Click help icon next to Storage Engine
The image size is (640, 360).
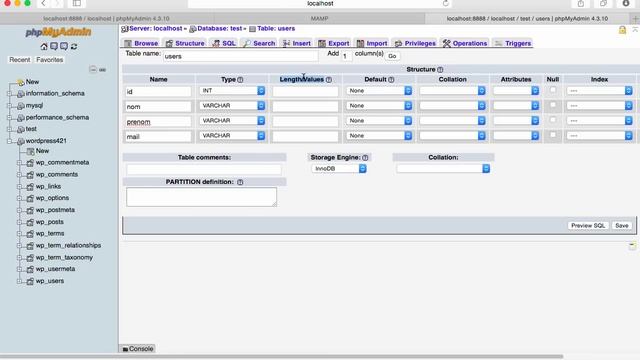click(365, 158)
